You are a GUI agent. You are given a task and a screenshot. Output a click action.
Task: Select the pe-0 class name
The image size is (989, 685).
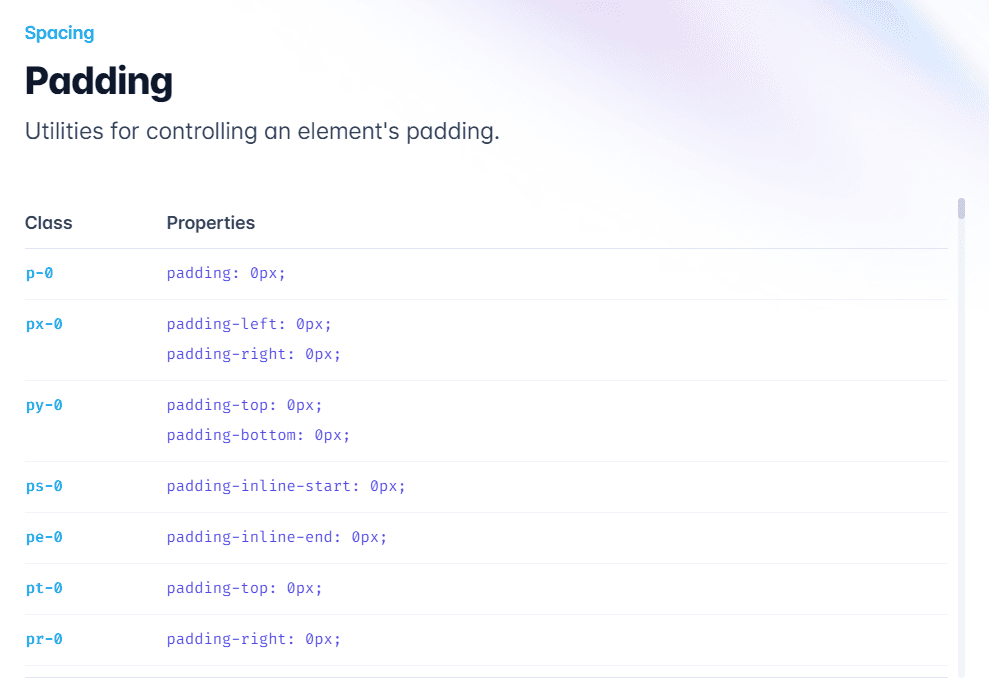coord(44,537)
